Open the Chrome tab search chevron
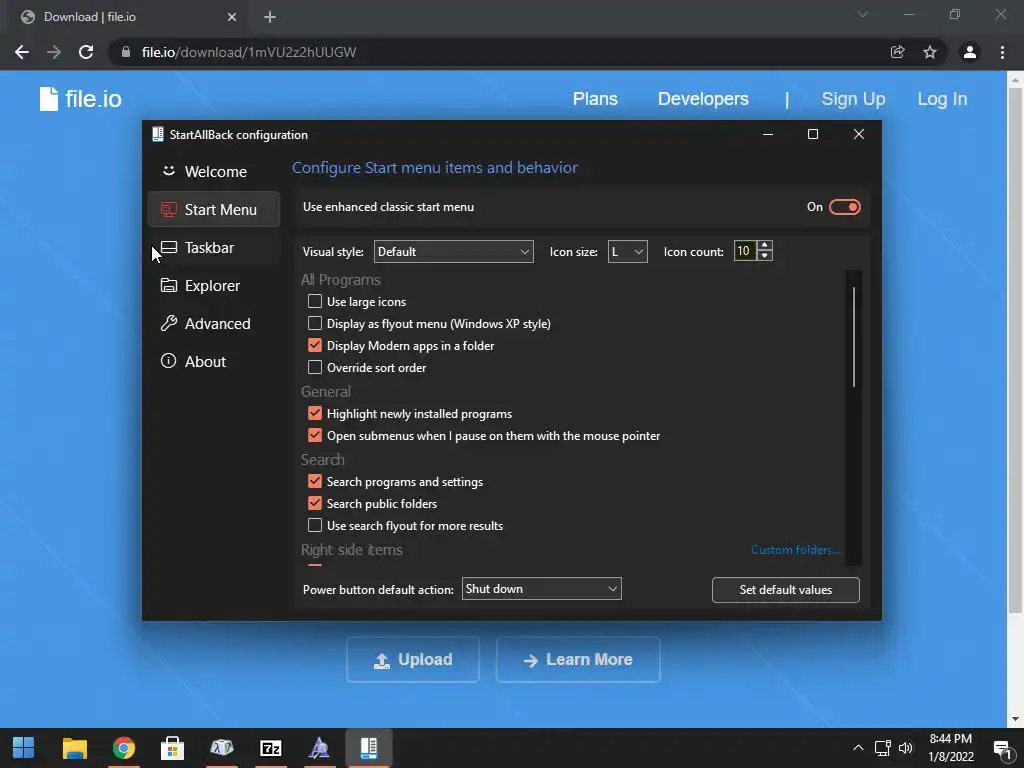This screenshot has height=768, width=1024. [x=863, y=14]
